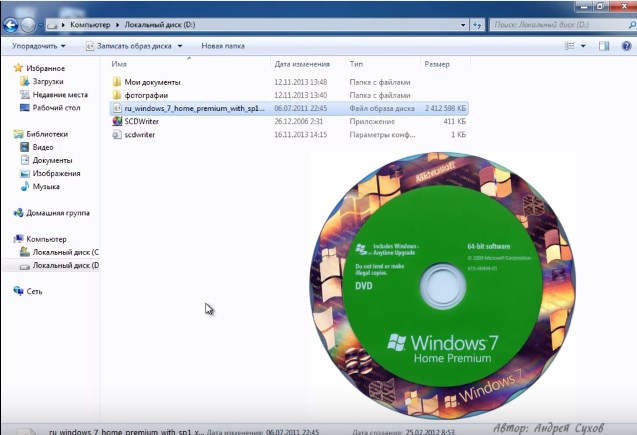637x435 pixels.
Task: Open the recent locations dropdown next to Forward
Action: point(40,25)
